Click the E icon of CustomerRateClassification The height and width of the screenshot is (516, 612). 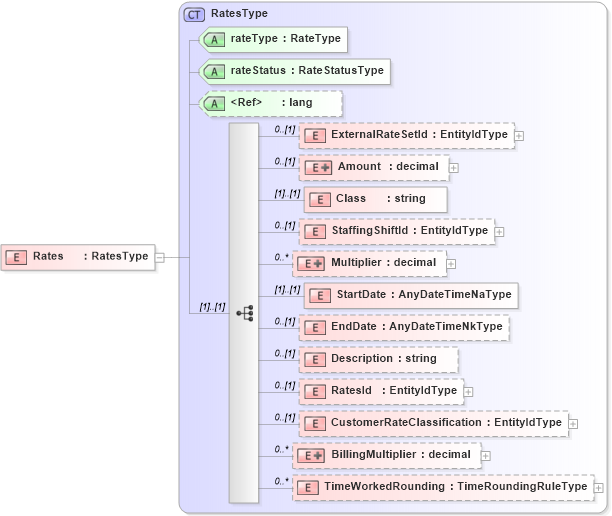click(x=315, y=423)
